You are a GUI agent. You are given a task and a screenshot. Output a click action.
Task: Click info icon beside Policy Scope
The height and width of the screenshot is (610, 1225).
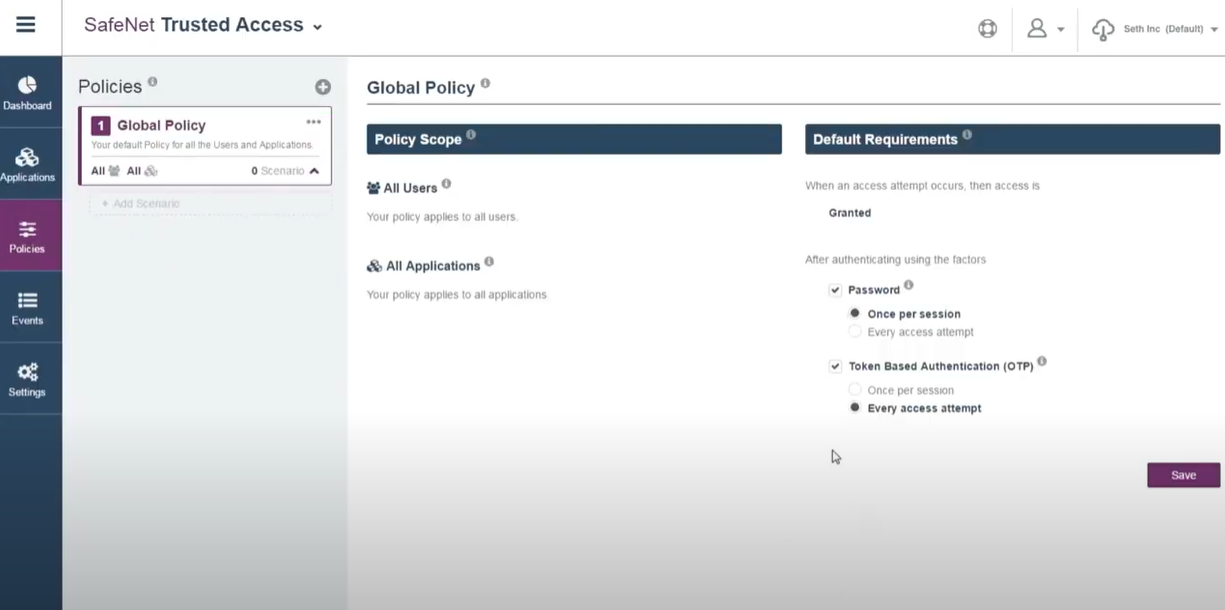(x=471, y=135)
